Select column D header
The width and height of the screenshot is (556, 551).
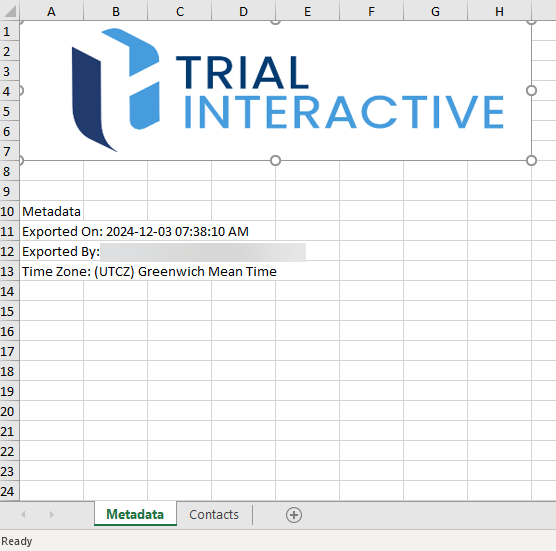244,11
